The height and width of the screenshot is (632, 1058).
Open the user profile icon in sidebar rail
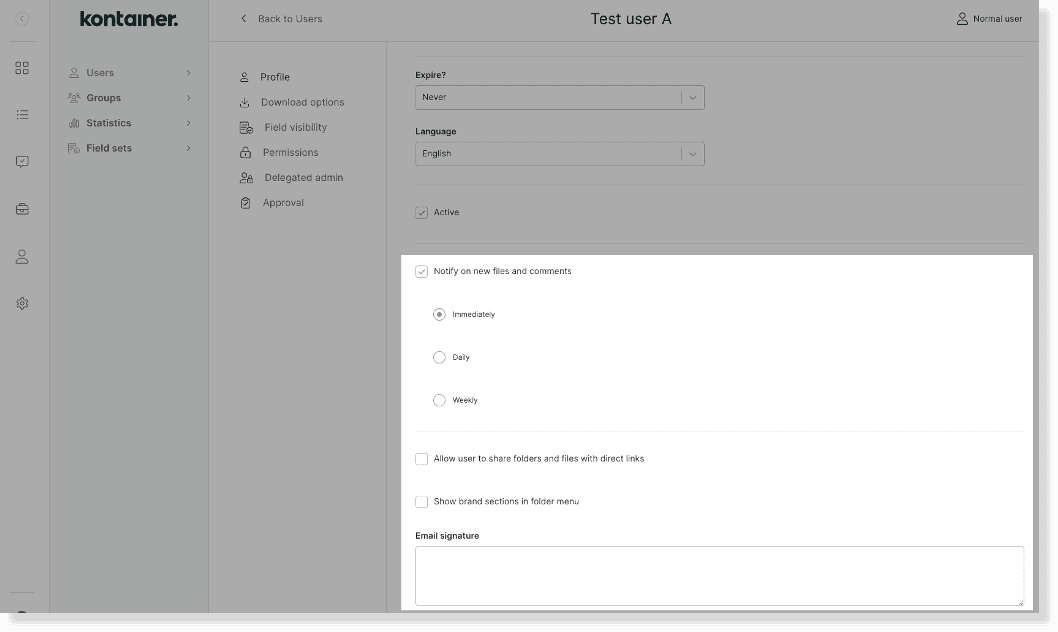(22, 256)
